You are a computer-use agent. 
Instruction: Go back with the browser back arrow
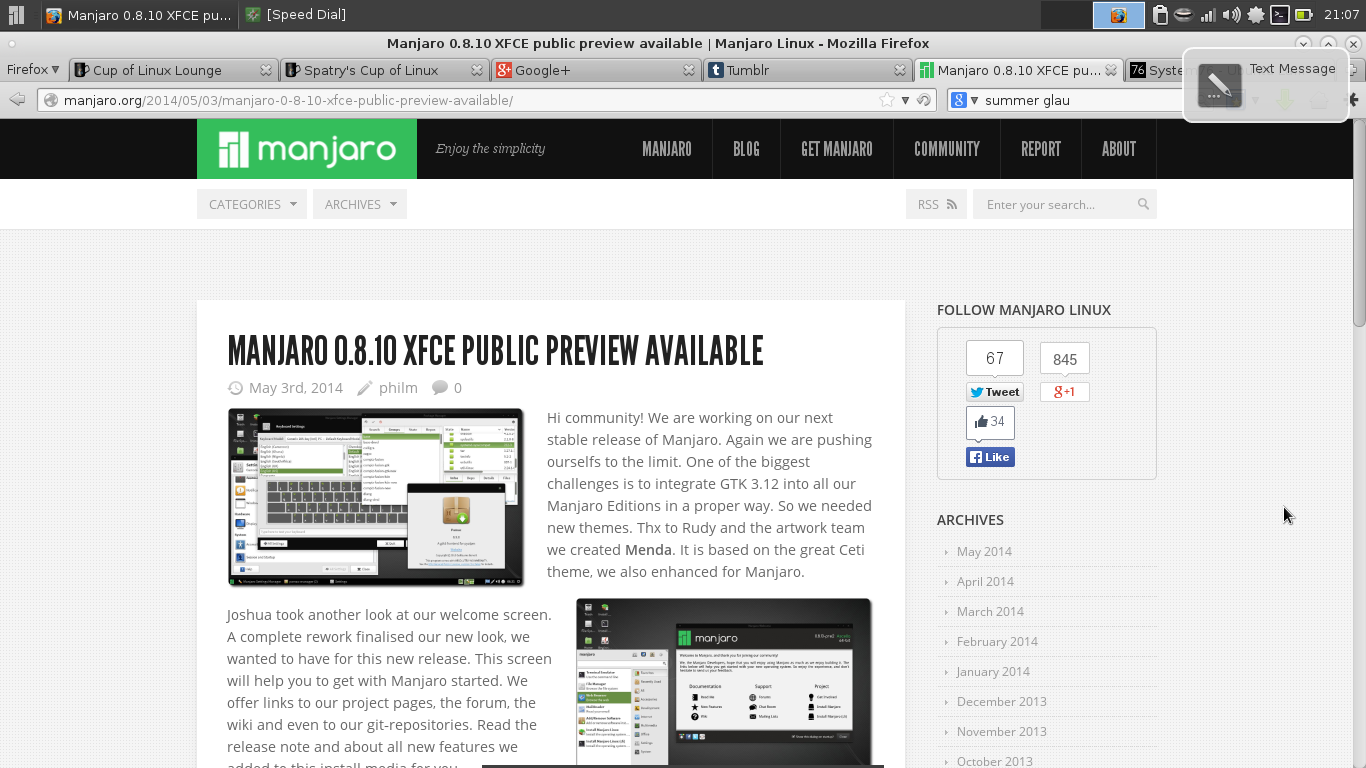click(17, 100)
